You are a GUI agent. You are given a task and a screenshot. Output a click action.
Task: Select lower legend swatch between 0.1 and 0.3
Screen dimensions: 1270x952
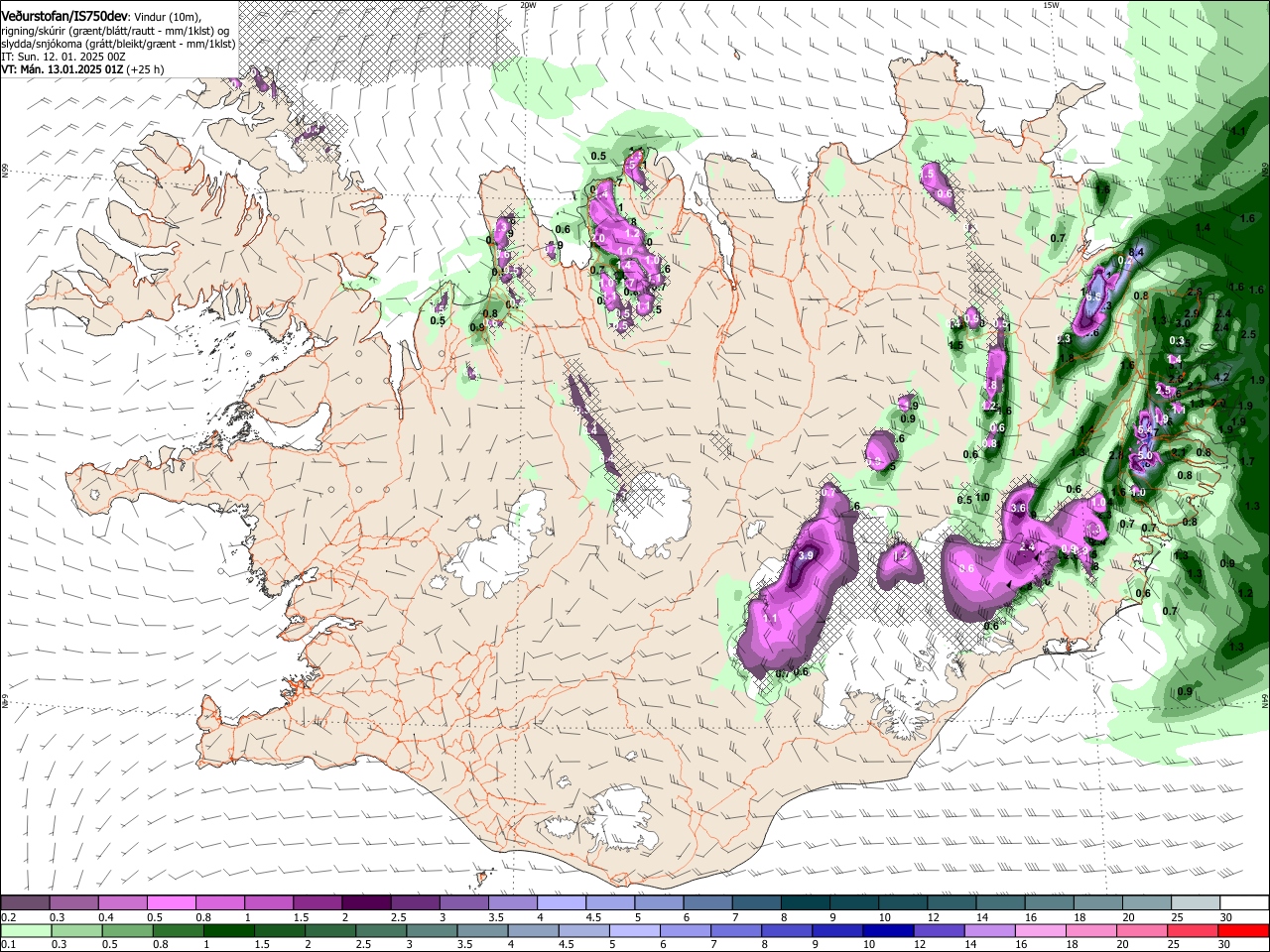click(x=25, y=930)
